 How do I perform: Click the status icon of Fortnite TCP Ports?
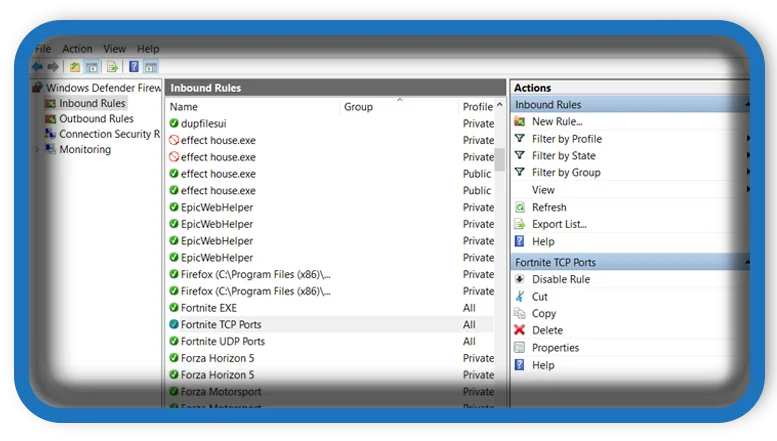point(174,324)
